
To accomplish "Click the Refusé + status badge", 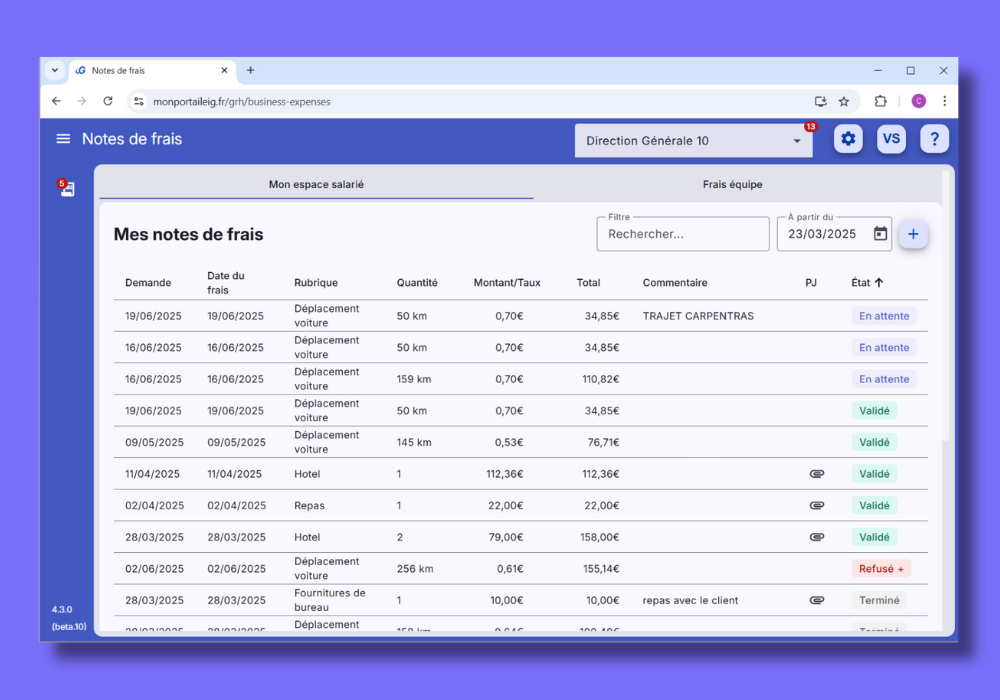I will (x=881, y=569).
